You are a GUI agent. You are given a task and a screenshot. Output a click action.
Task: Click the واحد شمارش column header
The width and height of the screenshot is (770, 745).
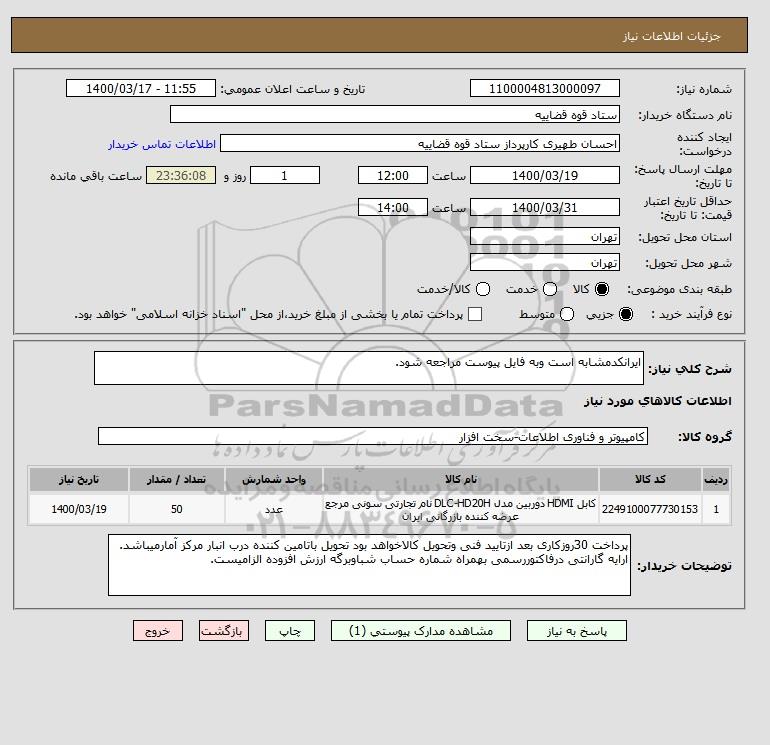point(274,479)
